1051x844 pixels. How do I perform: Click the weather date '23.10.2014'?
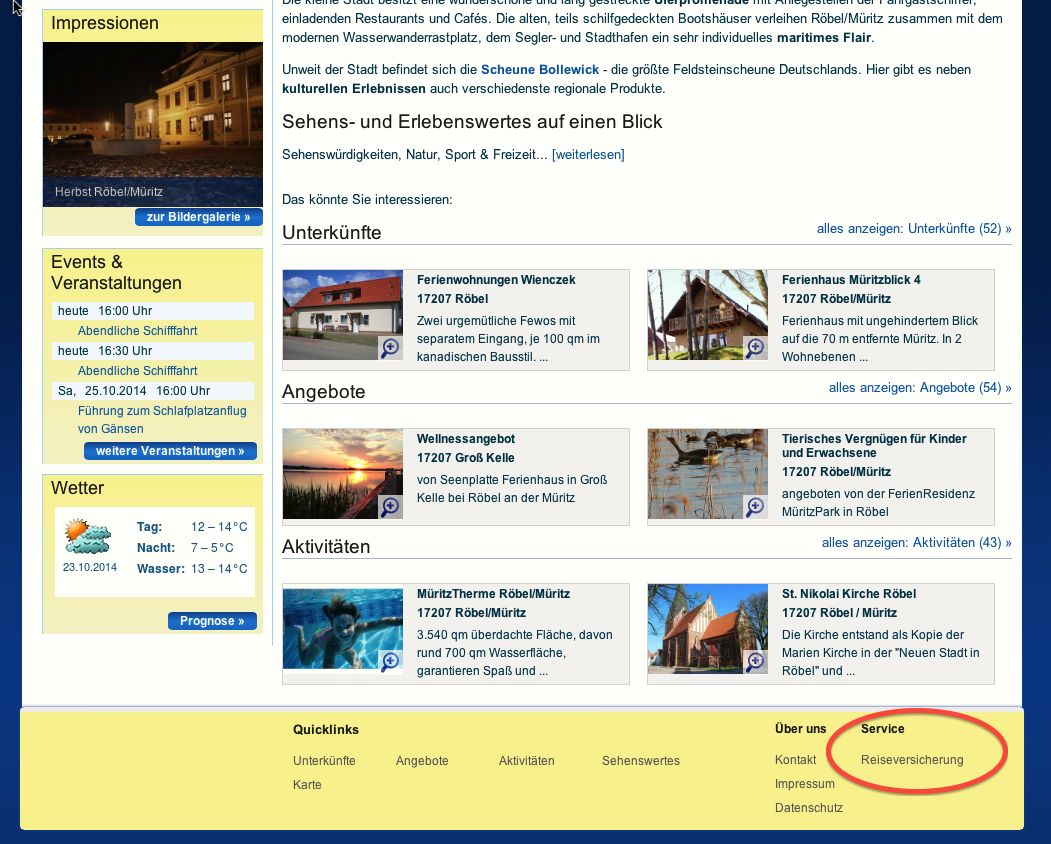(90, 567)
